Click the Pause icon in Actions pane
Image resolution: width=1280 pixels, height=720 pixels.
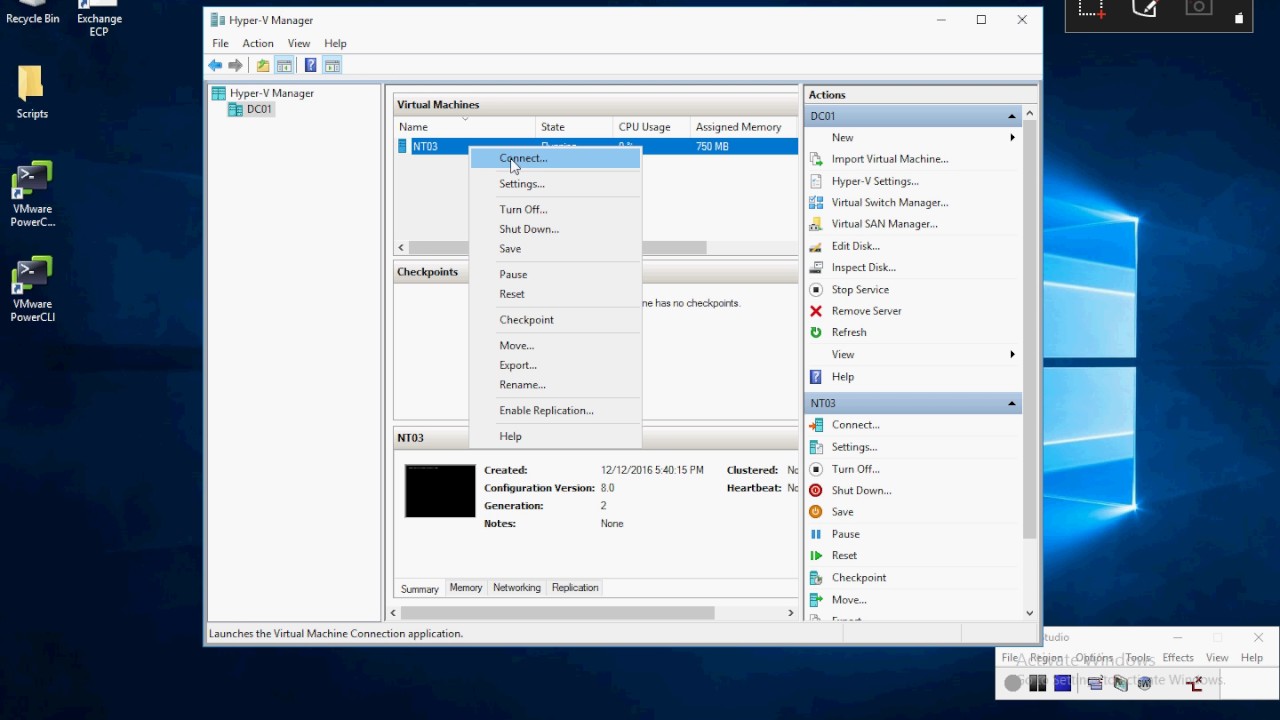pos(816,534)
